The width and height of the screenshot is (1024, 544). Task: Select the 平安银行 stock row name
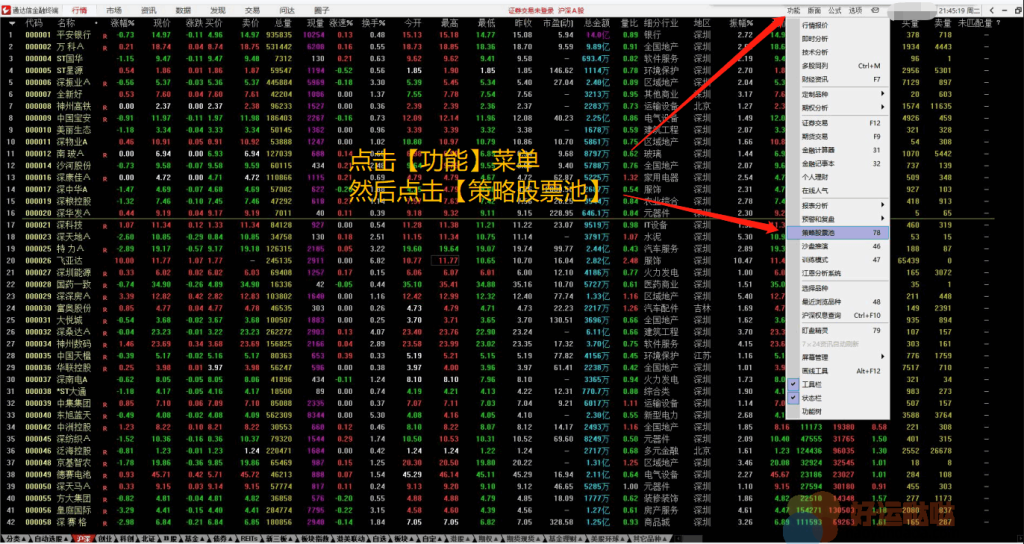74,35
